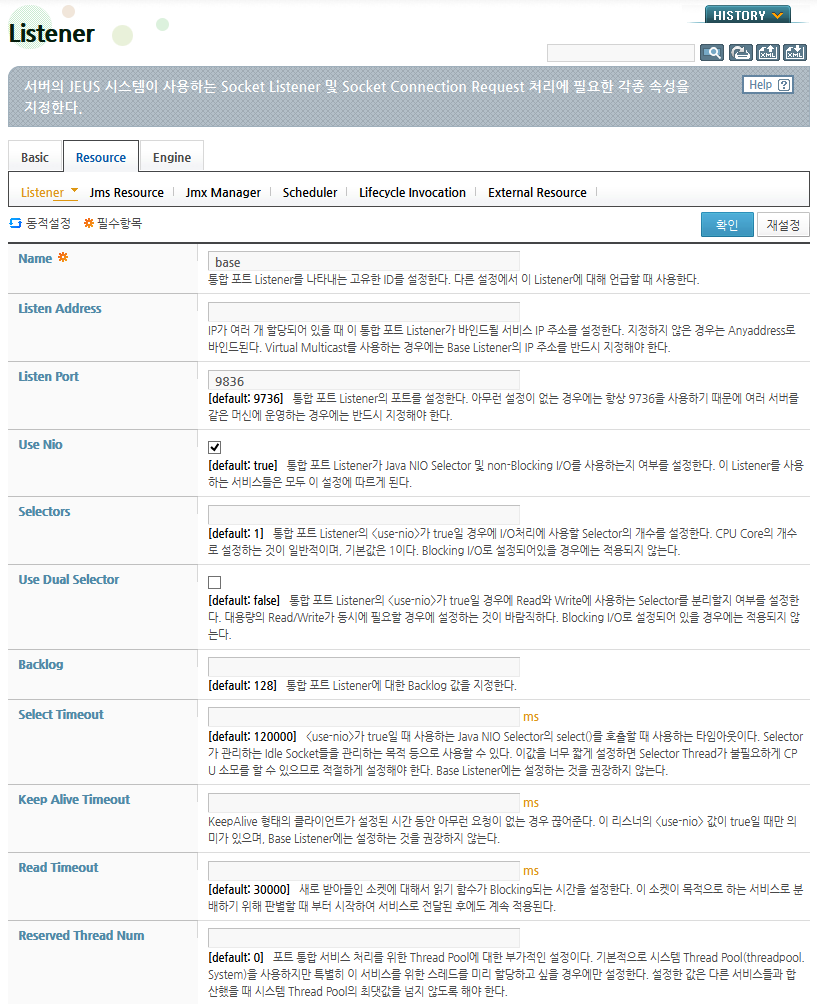Screen dimensions: 818x1004
Task: Open External Resource submenu
Action: [x=537, y=192]
